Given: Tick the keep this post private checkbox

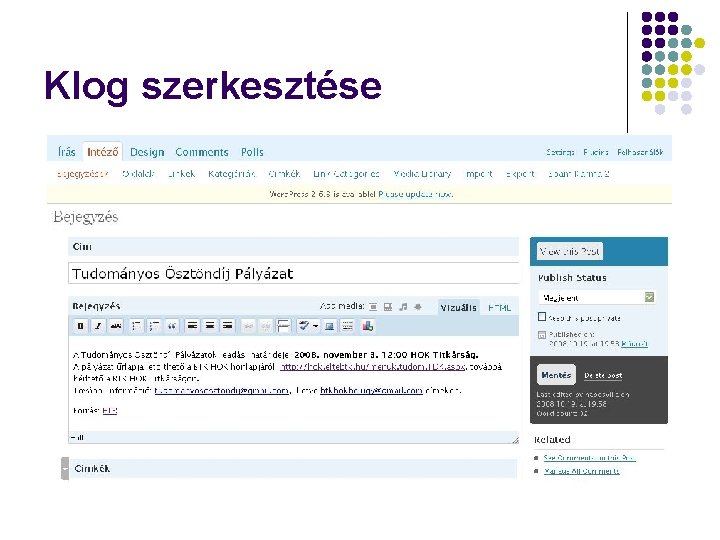Looking at the screenshot, I should coord(542,317).
